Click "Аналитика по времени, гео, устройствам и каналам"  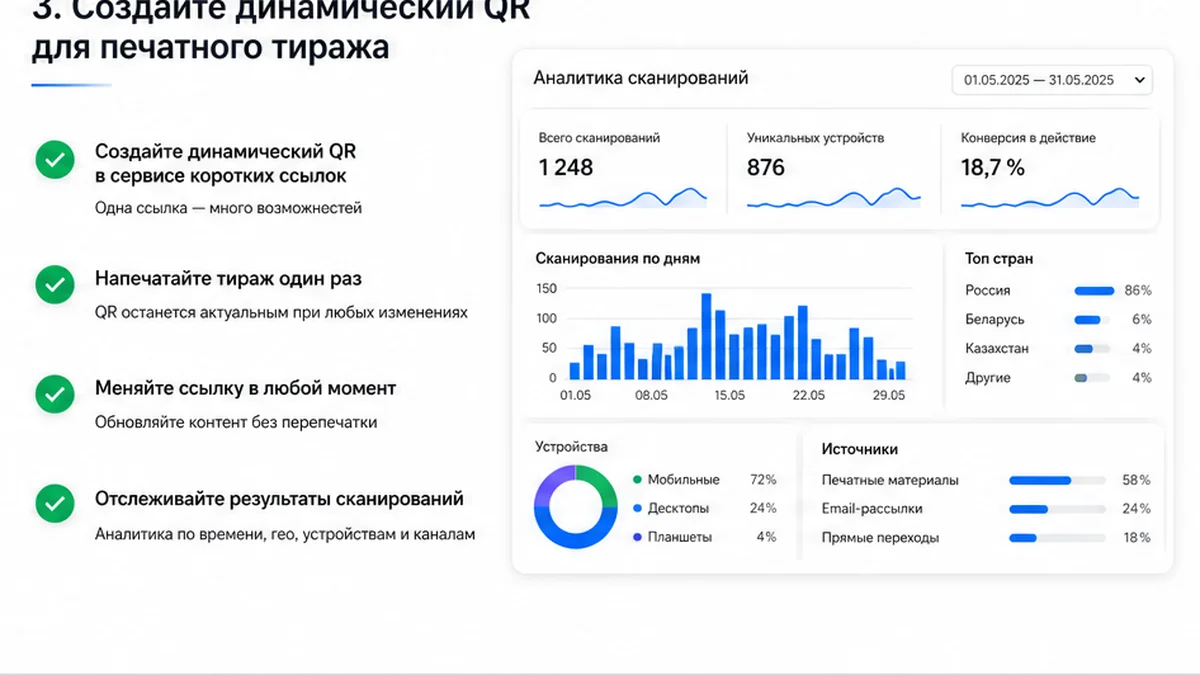[x=285, y=534]
